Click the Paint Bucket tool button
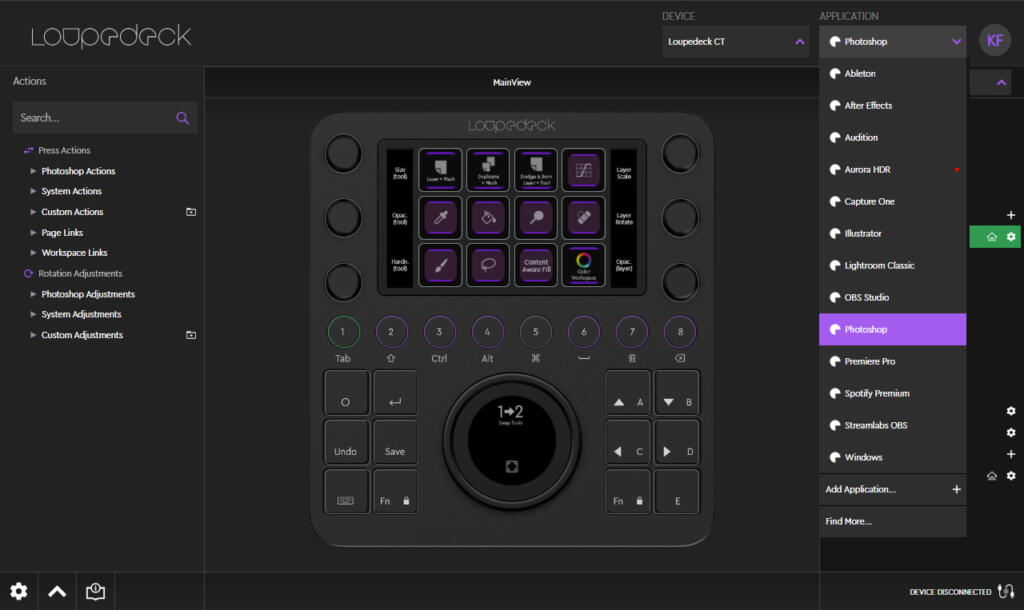Image resolution: width=1024 pixels, height=610 pixels. point(487,217)
